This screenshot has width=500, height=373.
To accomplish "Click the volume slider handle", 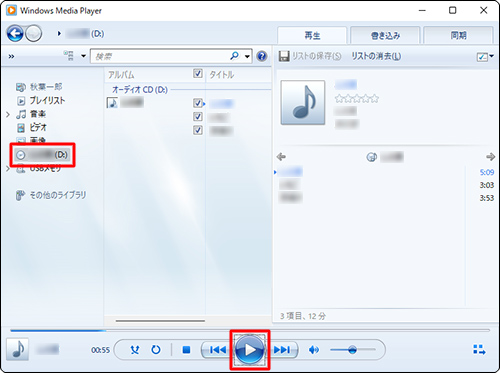I will tap(352, 350).
